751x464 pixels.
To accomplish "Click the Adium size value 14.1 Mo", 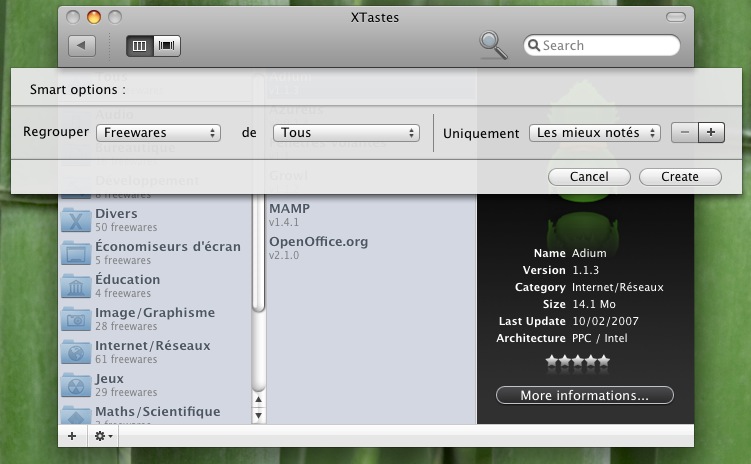I will point(594,304).
